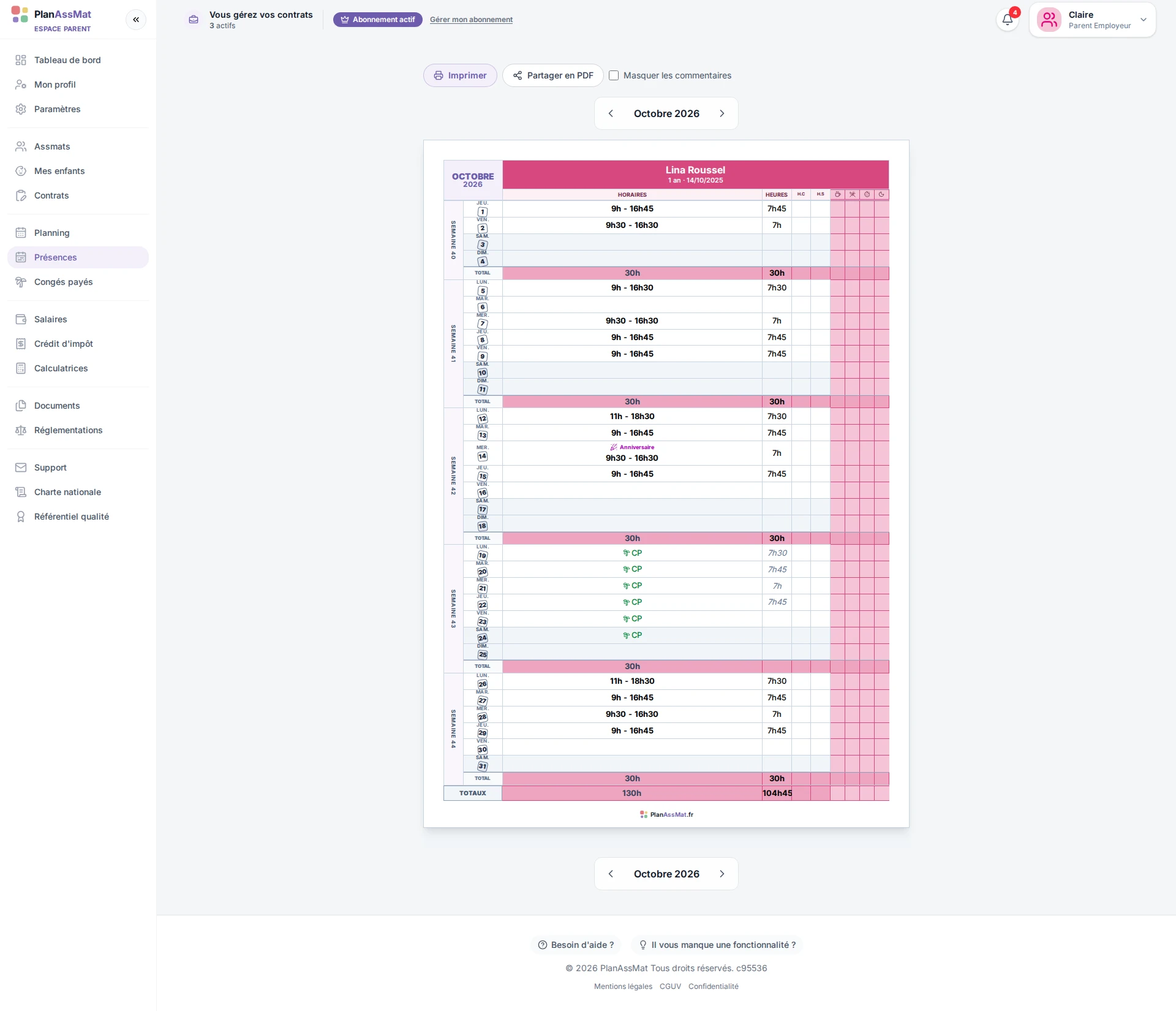Open the Assmats section
1176x1011 pixels.
point(78,146)
